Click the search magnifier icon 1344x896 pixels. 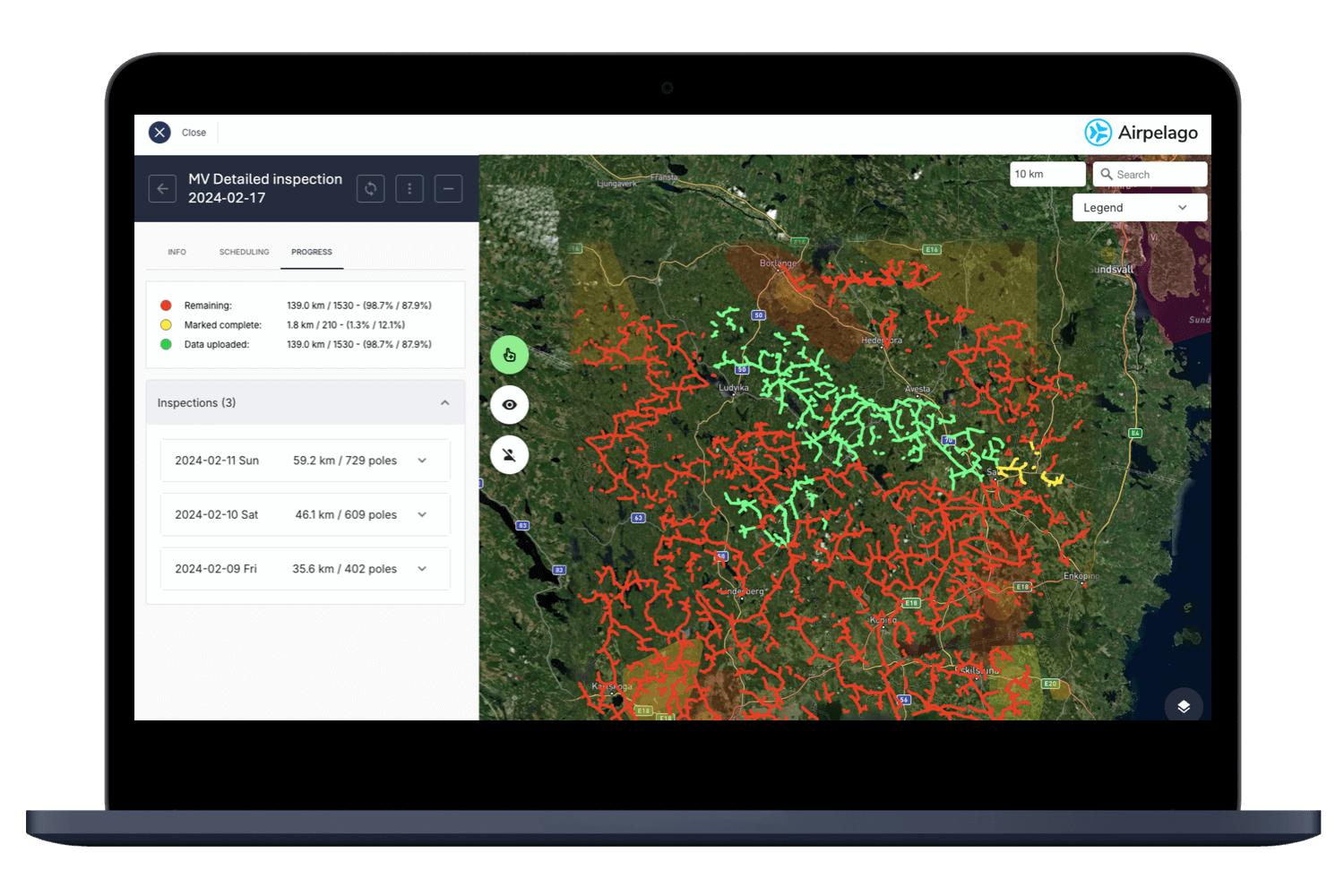(x=1106, y=174)
